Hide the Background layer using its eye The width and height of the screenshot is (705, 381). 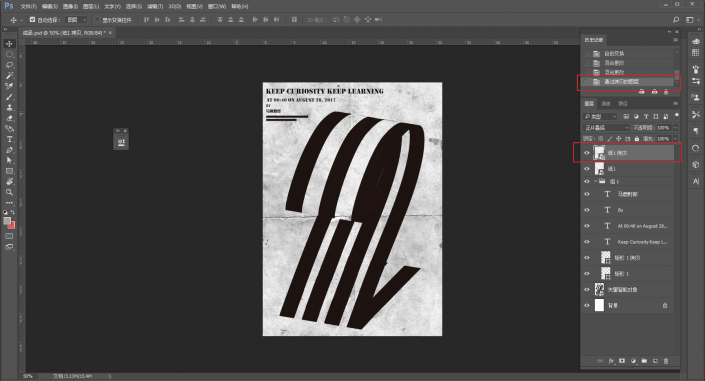[x=586, y=305]
